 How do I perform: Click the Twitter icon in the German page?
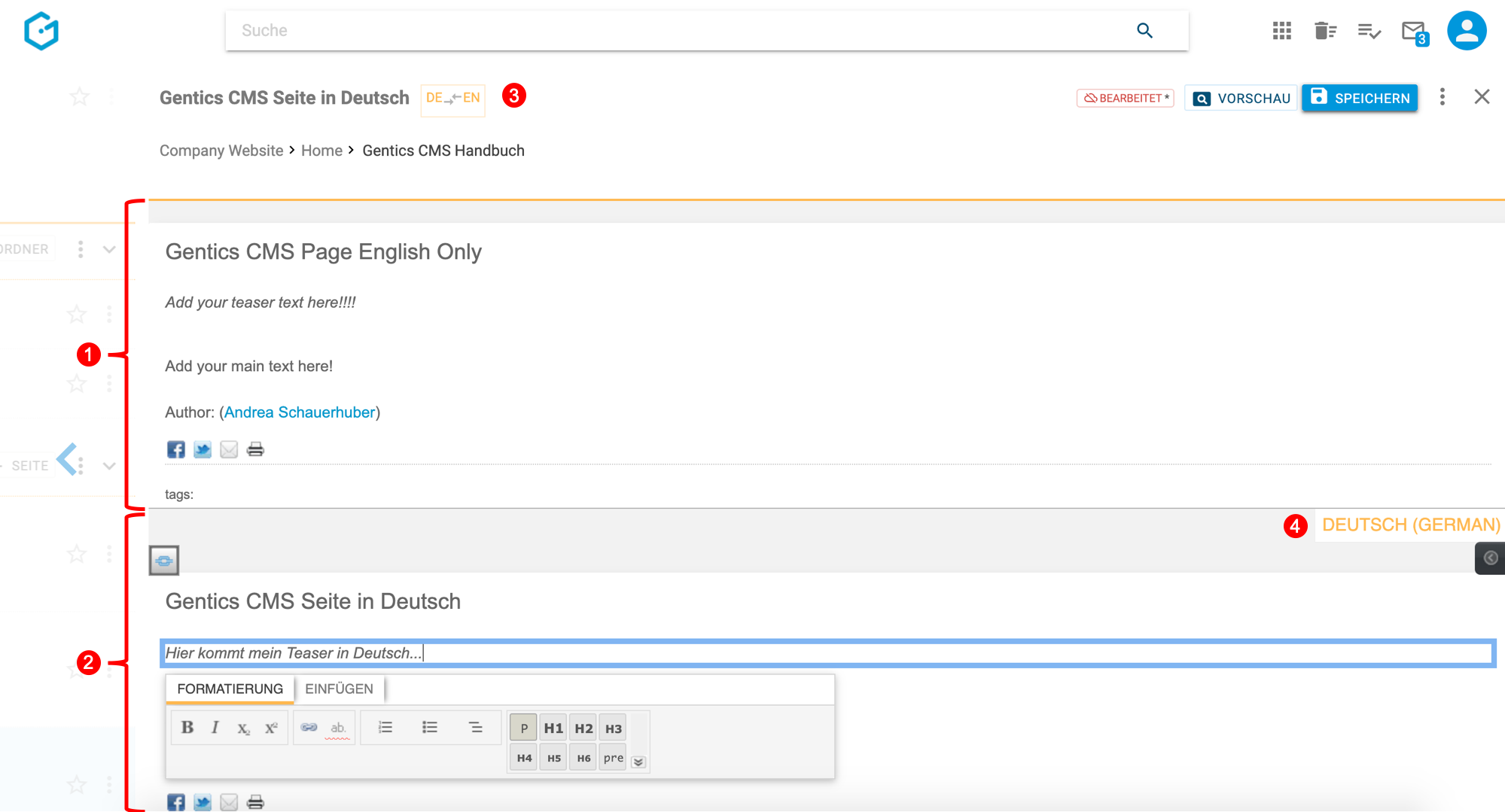(203, 802)
